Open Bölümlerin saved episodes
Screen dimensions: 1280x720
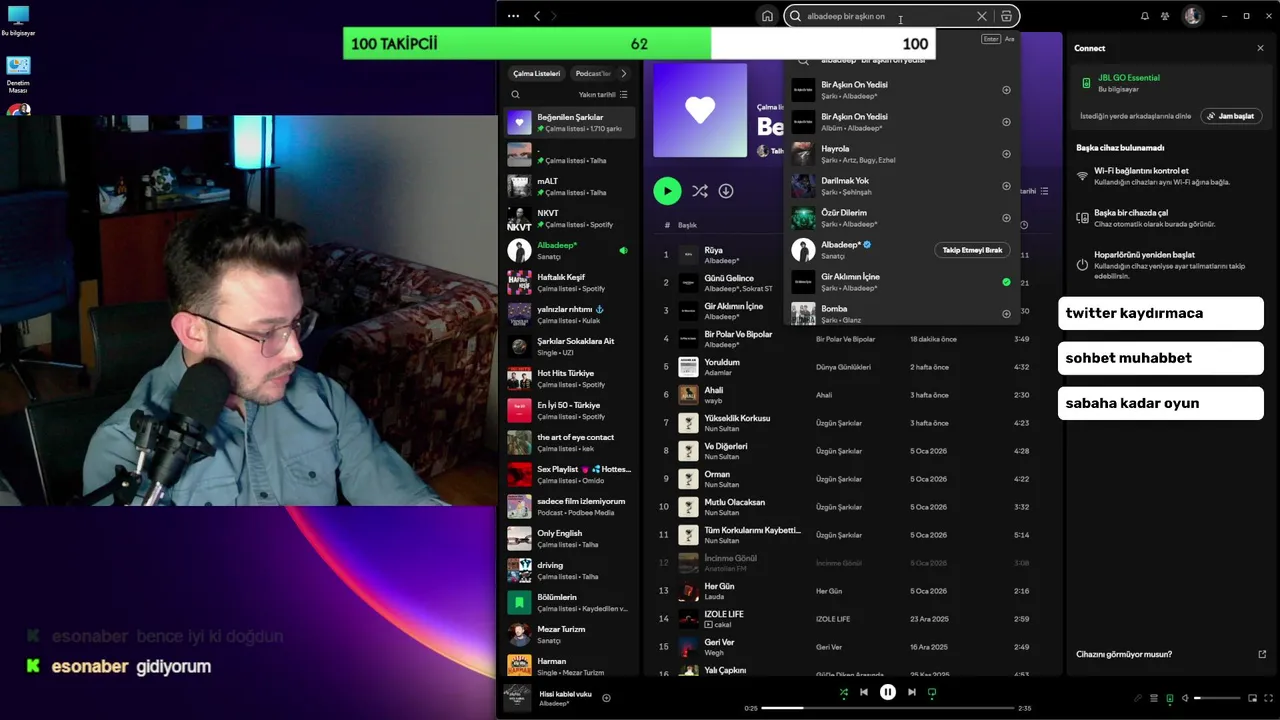pyautogui.click(x=569, y=603)
